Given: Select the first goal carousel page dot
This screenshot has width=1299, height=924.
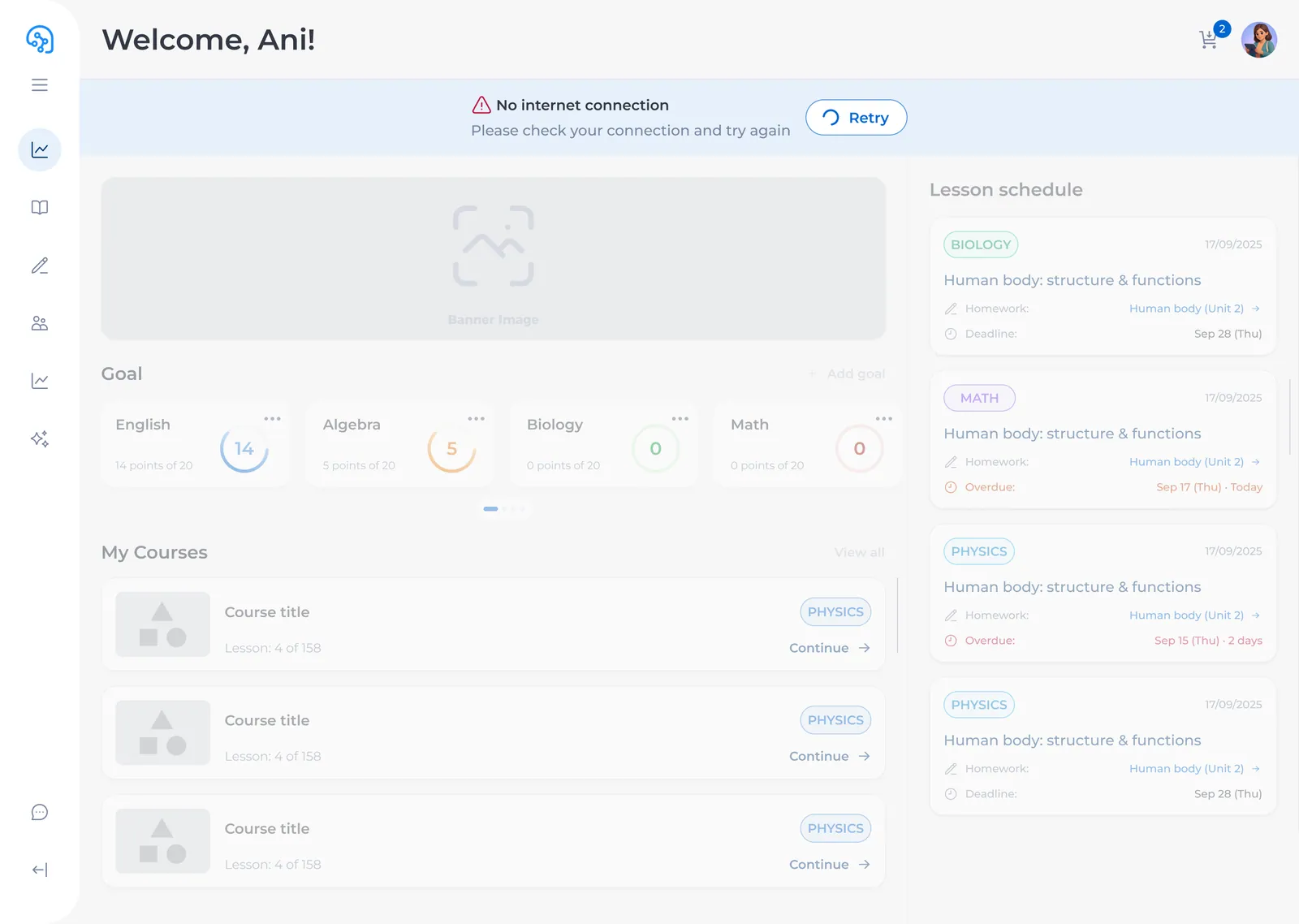Looking at the screenshot, I should click(x=490, y=509).
